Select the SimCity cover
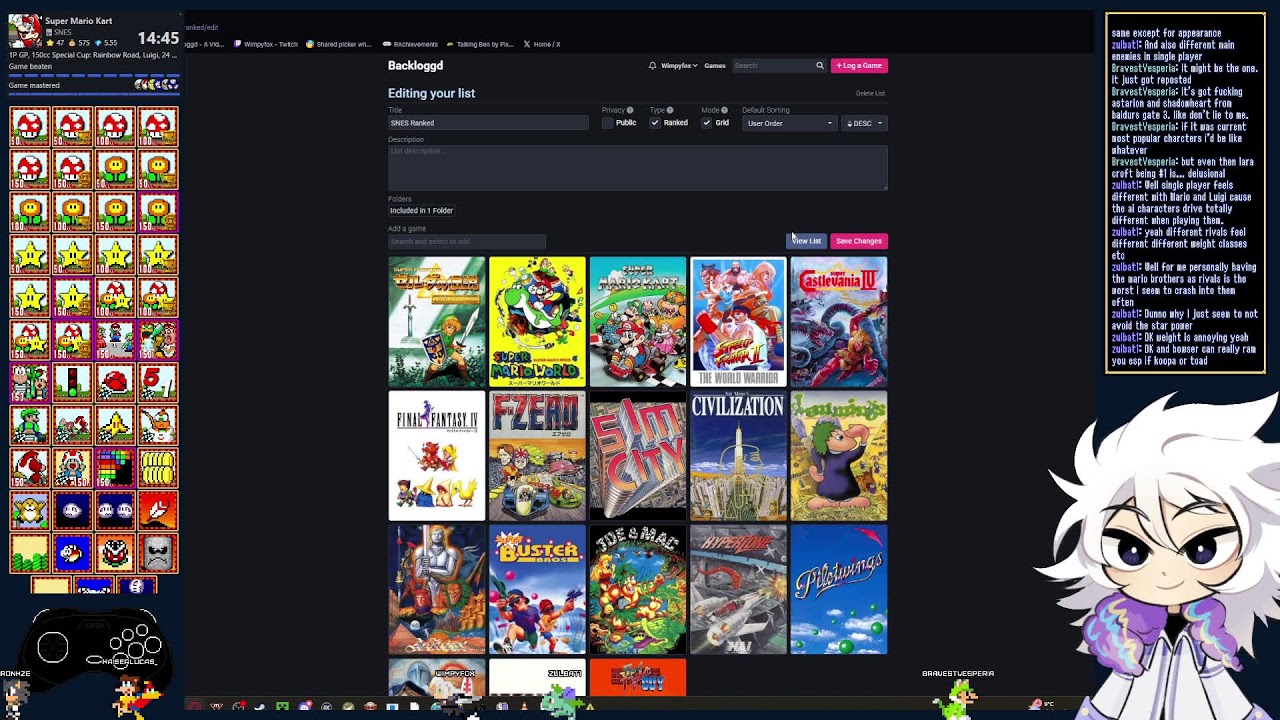This screenshot has width=1280, height=720. coord(638,456)
